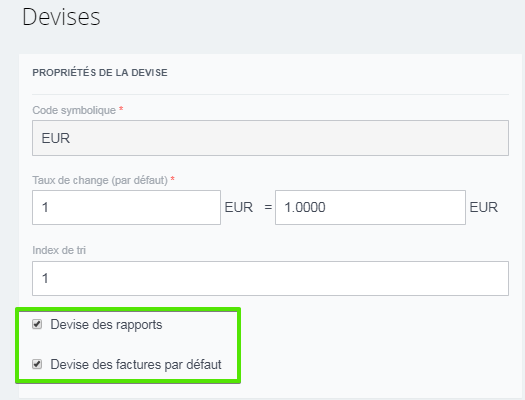The image size is (525, 400).
Task: Click the 'Index de tri' label
Action: click(x=59, y=250)
